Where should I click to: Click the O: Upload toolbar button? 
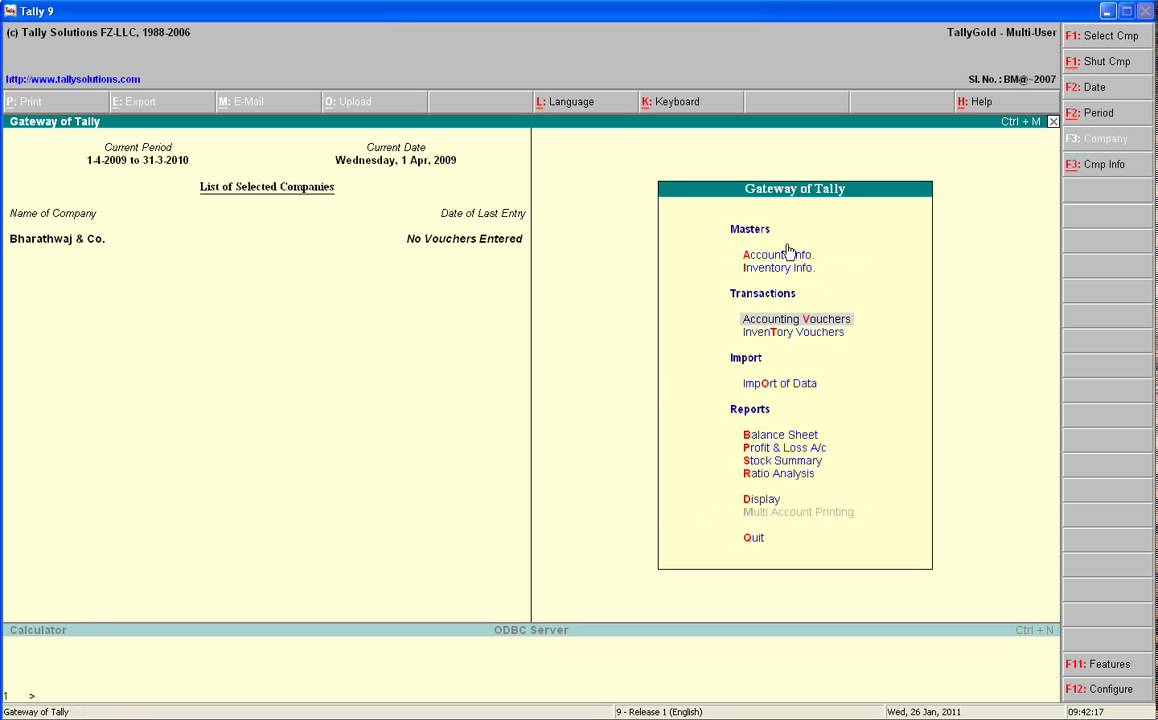click(374, 102)
